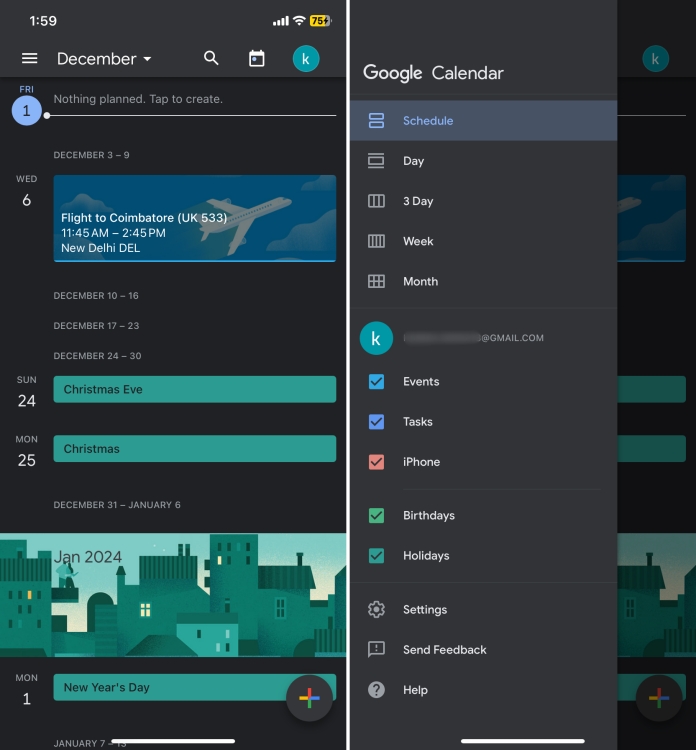Tap the 'DECEMBER 17 – 23' week header
Viewport: 696px width, 750px height.
tap(96, 326)
